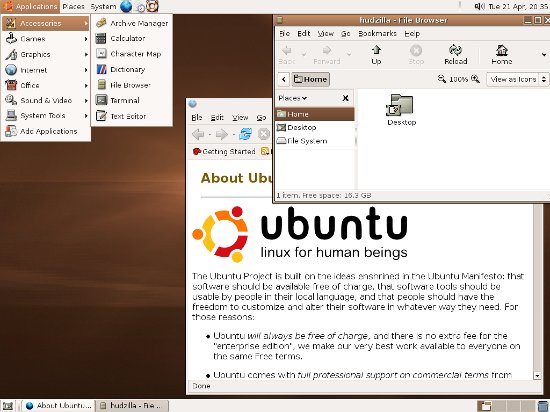Click the Home toolbar icon in File Browser
The width and height of the screenshot is (550, 412).
502,55
